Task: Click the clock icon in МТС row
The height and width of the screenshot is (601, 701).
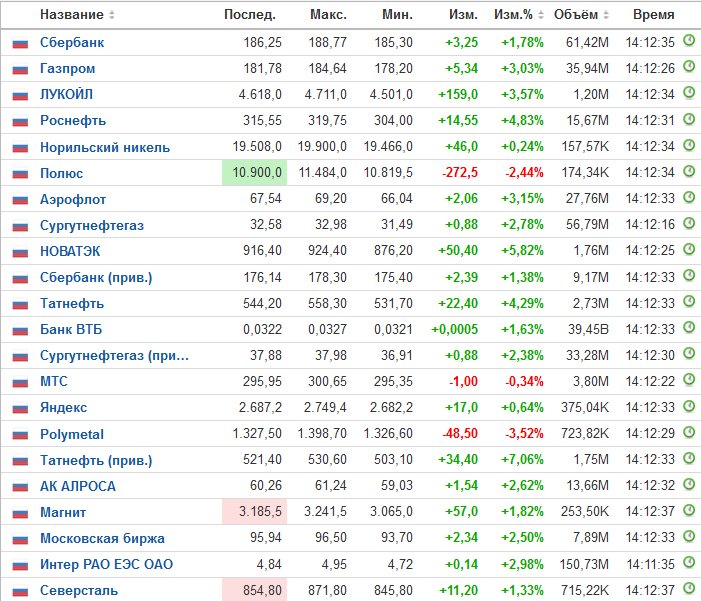Action: pos(689,380)
